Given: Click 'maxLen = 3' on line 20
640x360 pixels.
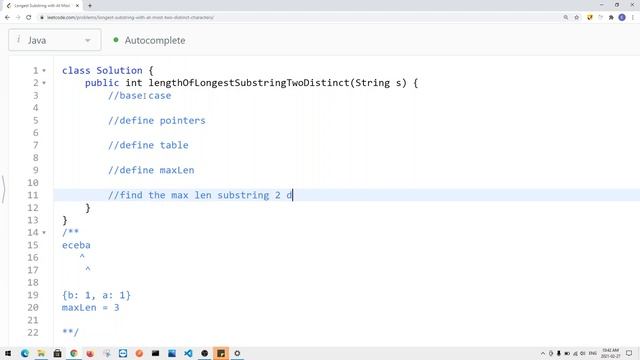Looking at the screenshot, I should [x=91, y=308].
